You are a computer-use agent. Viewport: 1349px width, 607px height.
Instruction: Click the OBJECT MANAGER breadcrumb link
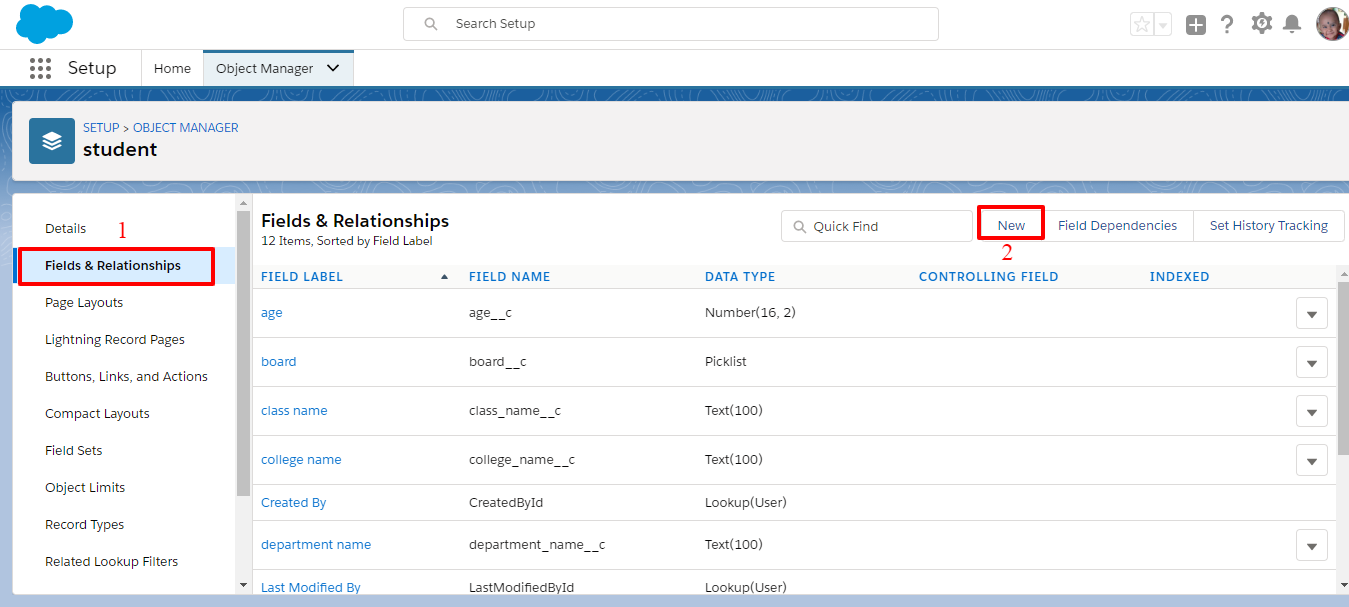click(x=185, y=127)
